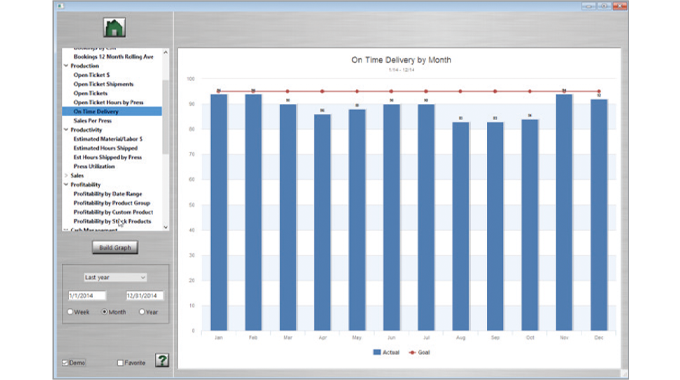
Task: Click the green Home icon
Action: point(114,27)
